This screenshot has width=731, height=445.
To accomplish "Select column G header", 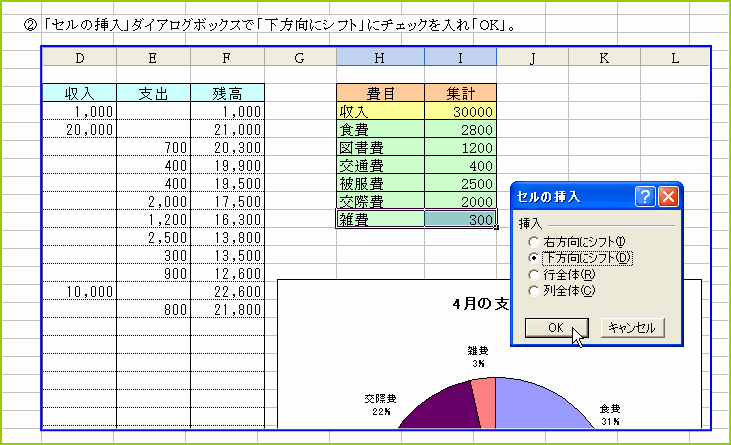I will click(300, 58).
